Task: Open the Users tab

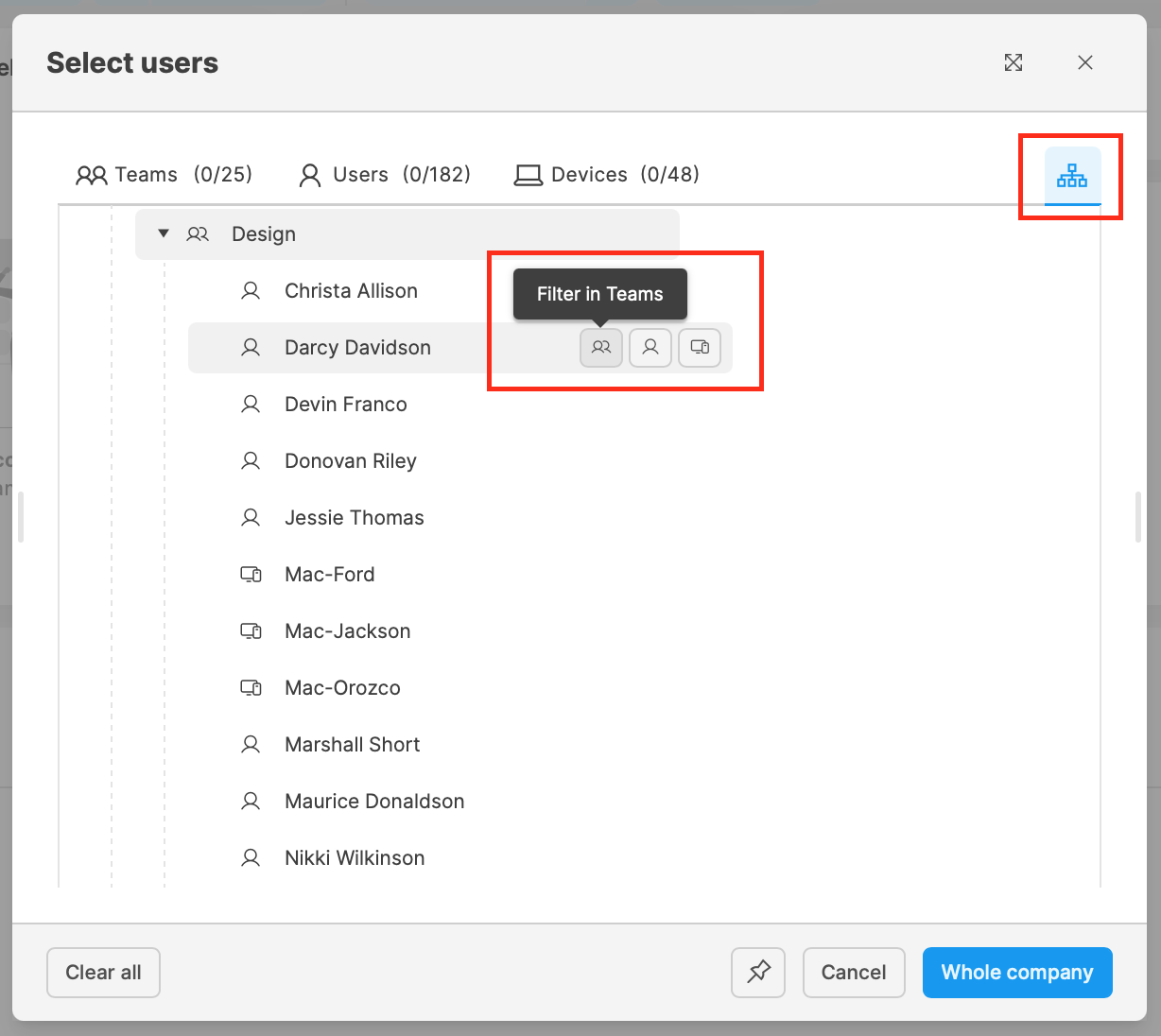Action: 385,175
